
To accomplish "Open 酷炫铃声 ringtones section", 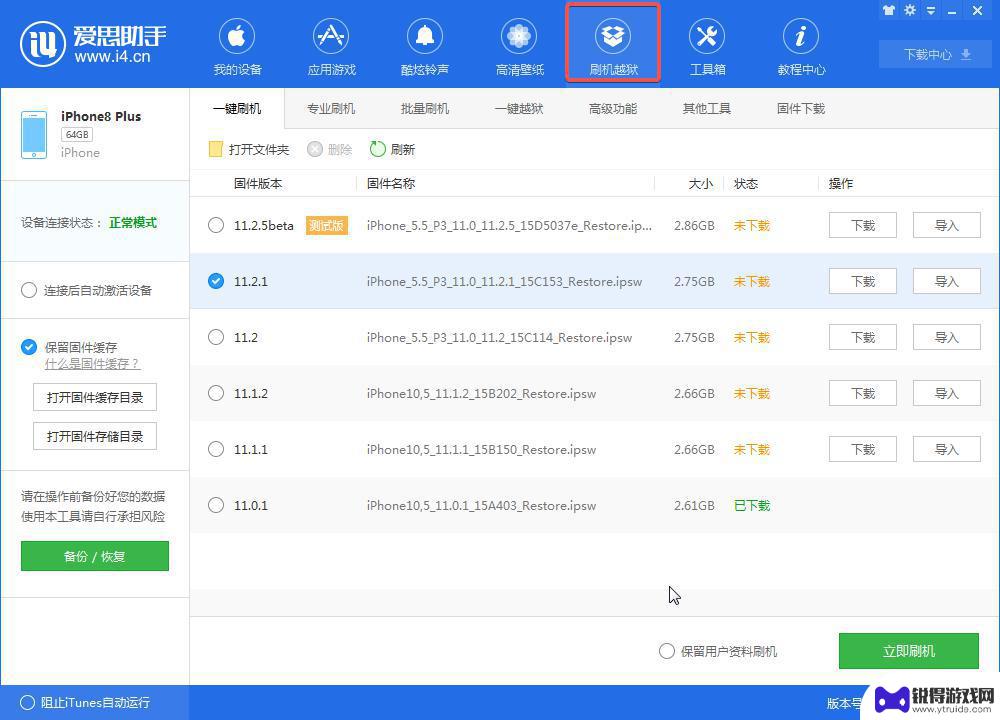I will point(425,48).
